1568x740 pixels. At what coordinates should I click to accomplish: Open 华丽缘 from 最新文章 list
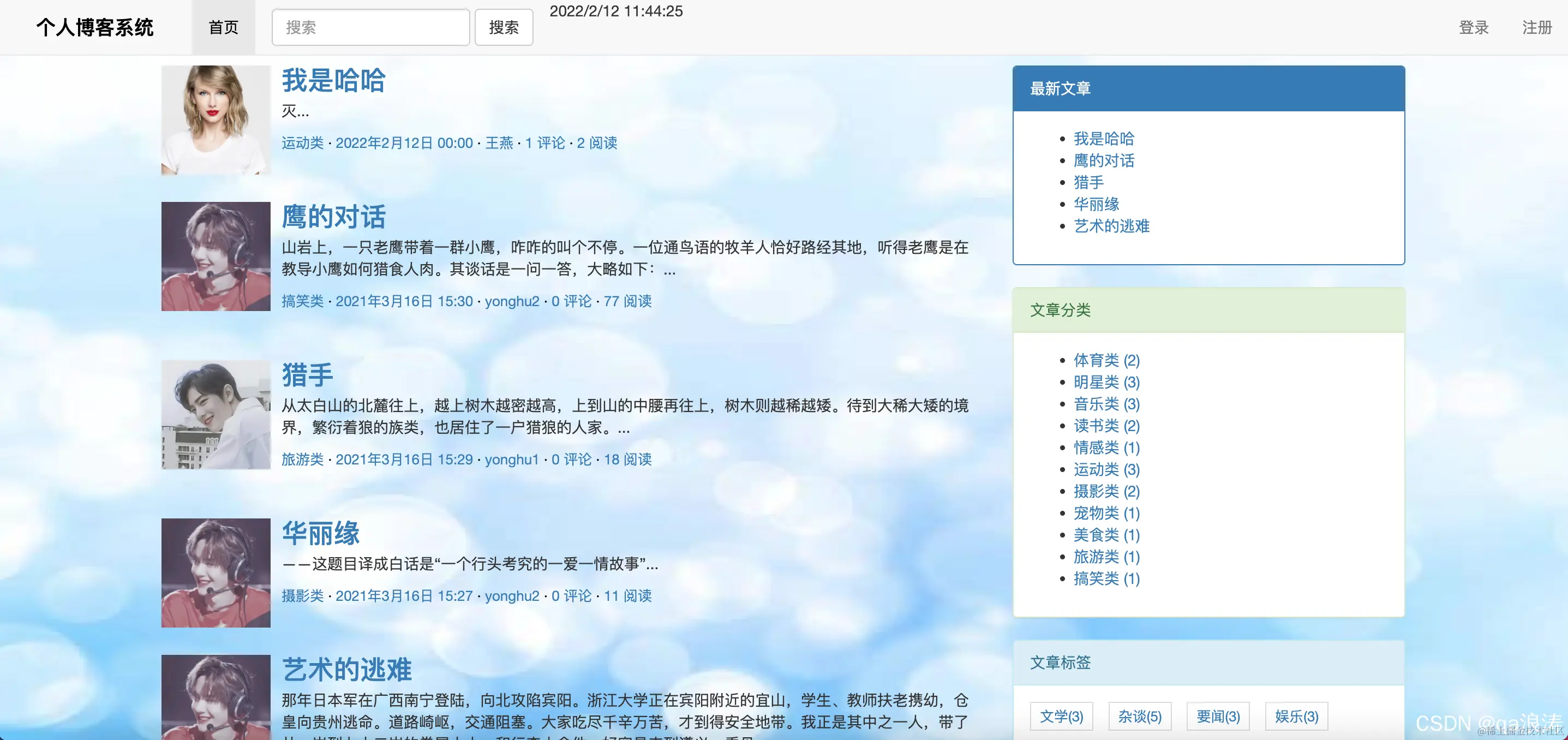1096,204
